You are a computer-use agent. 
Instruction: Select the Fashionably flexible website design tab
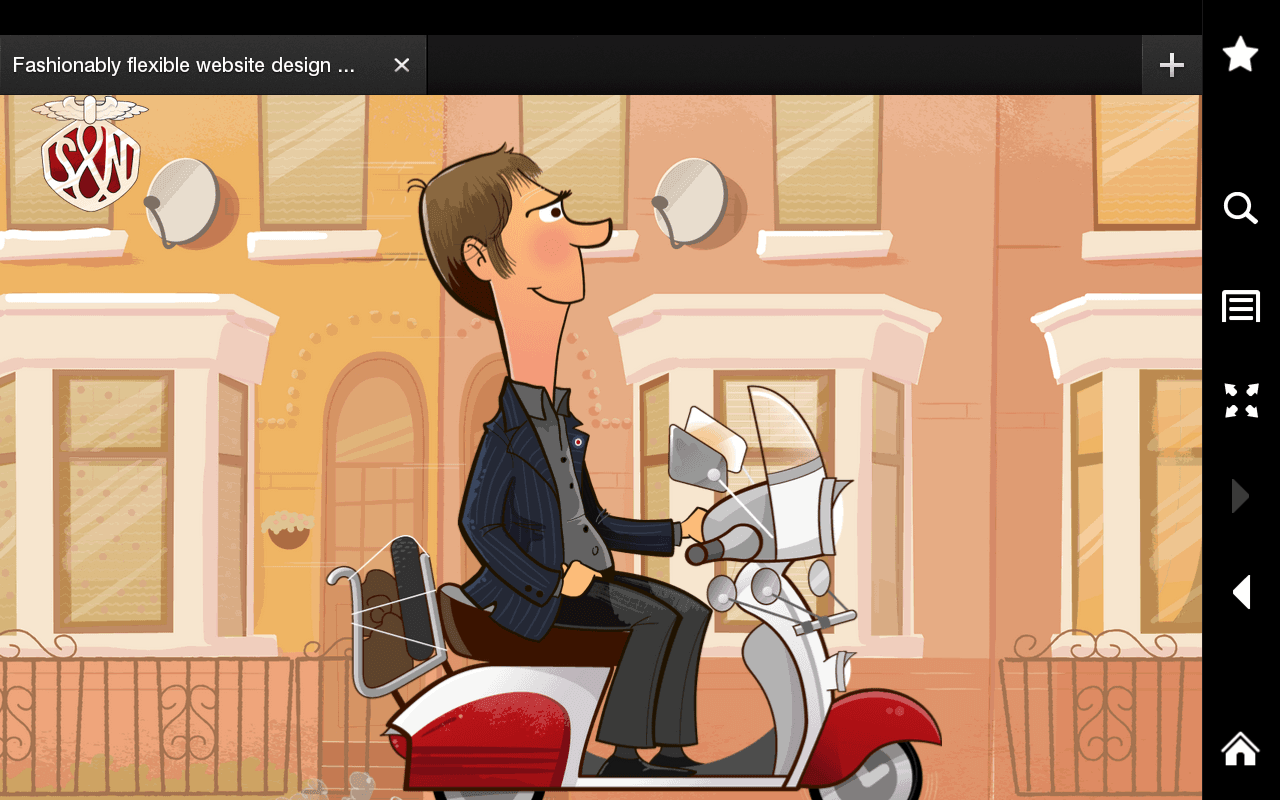pyautogui.click(x=213, y=65)
